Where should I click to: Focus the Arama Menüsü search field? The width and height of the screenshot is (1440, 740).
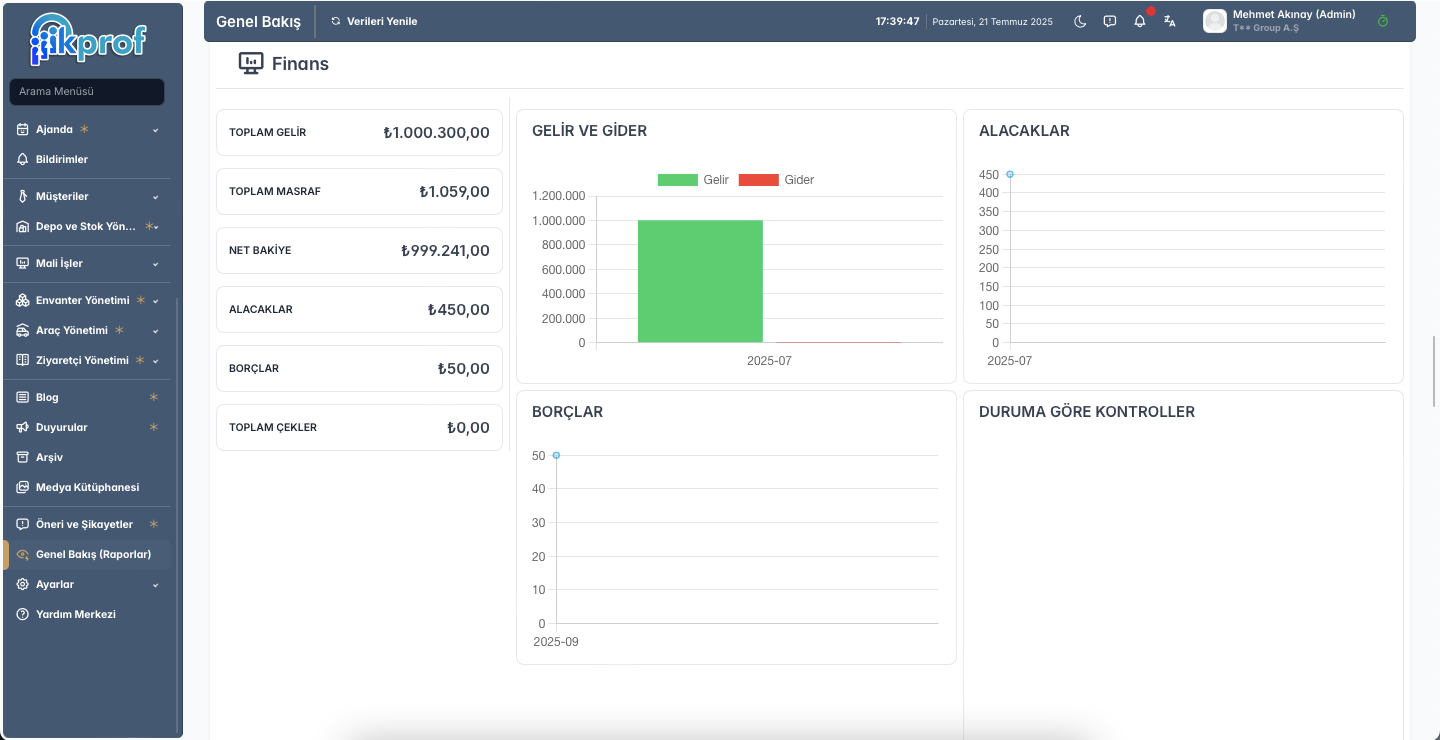point(87,92)
